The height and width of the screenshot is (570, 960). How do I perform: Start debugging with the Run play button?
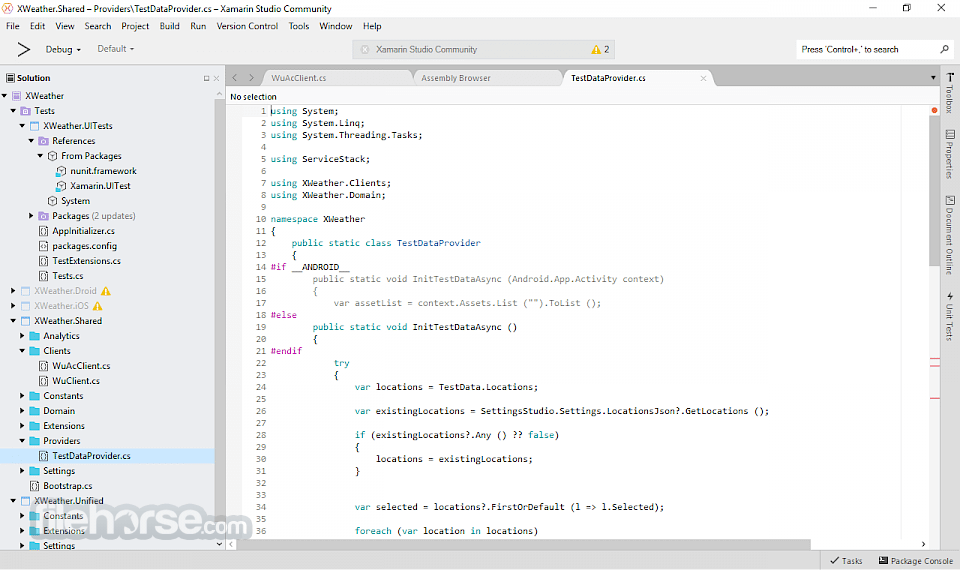point(23,50)
